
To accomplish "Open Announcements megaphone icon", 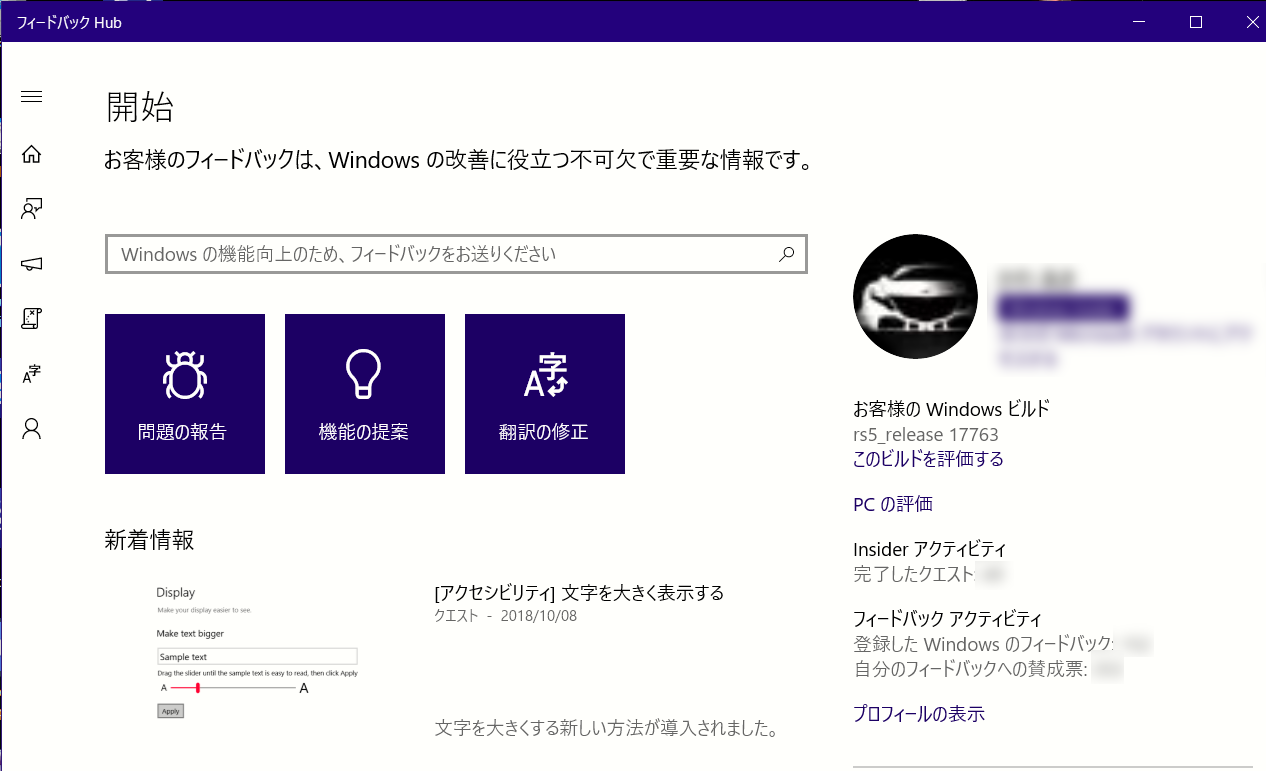I will click(x=32, y=264).
